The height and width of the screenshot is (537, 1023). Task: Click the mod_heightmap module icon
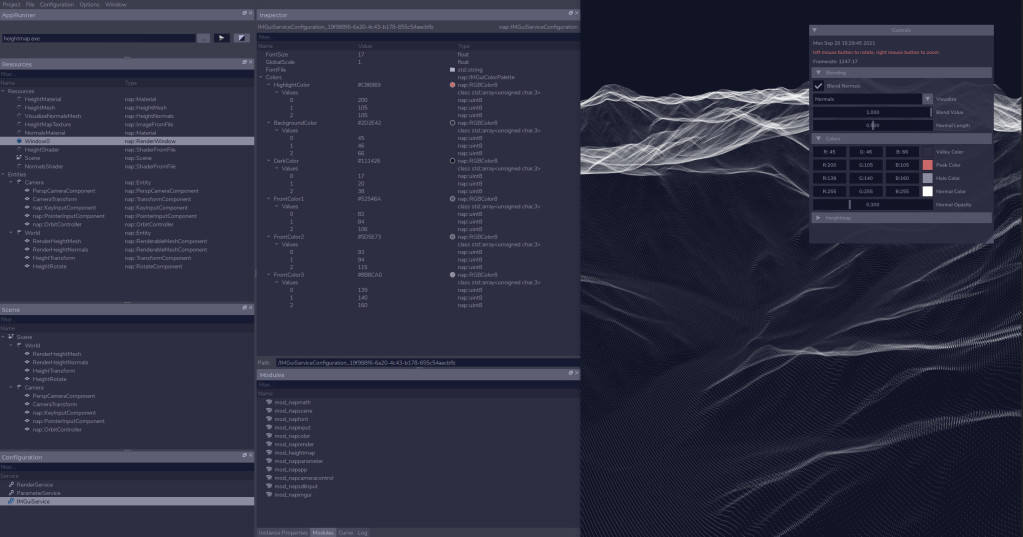(x=269, y=452)
